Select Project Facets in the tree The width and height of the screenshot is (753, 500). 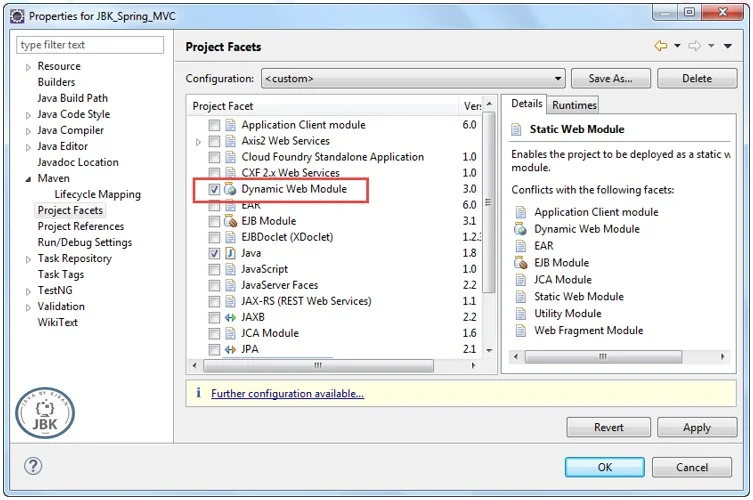click(70, 210)
